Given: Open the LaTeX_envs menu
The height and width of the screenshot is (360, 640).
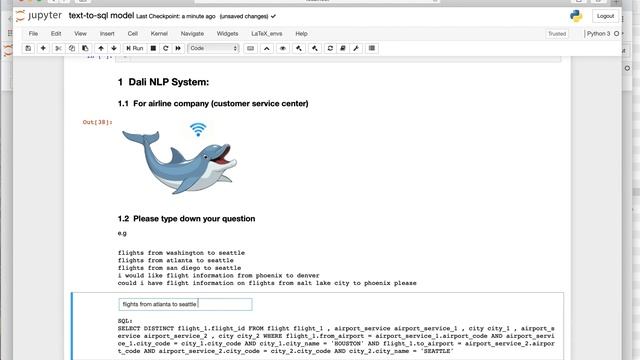Looking at the screenshot, I should click(x=267, y=33).
